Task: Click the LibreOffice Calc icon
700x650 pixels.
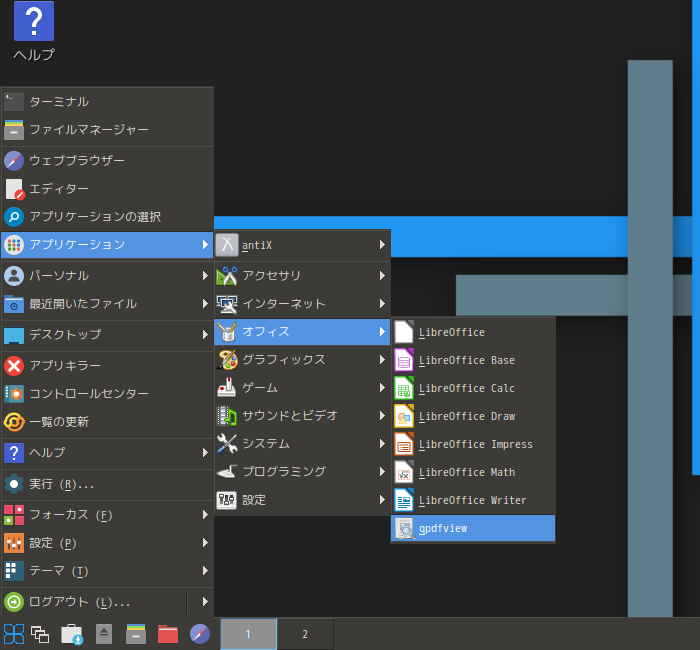Action: [404, 388]
